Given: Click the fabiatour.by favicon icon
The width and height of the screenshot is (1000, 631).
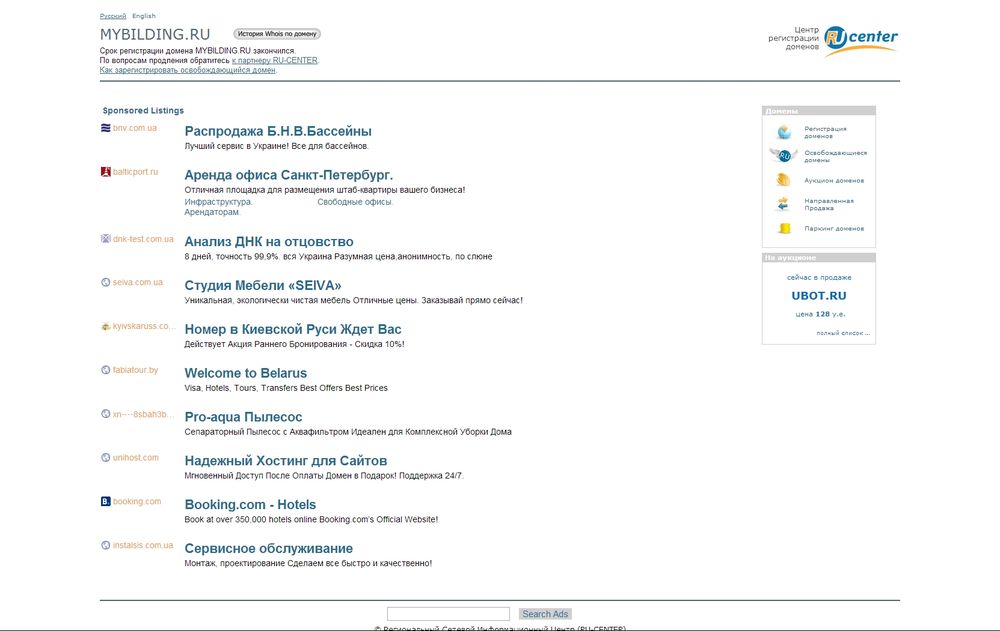Looking at the screenshot, I should pyautogui.click(x=105, y=370).
